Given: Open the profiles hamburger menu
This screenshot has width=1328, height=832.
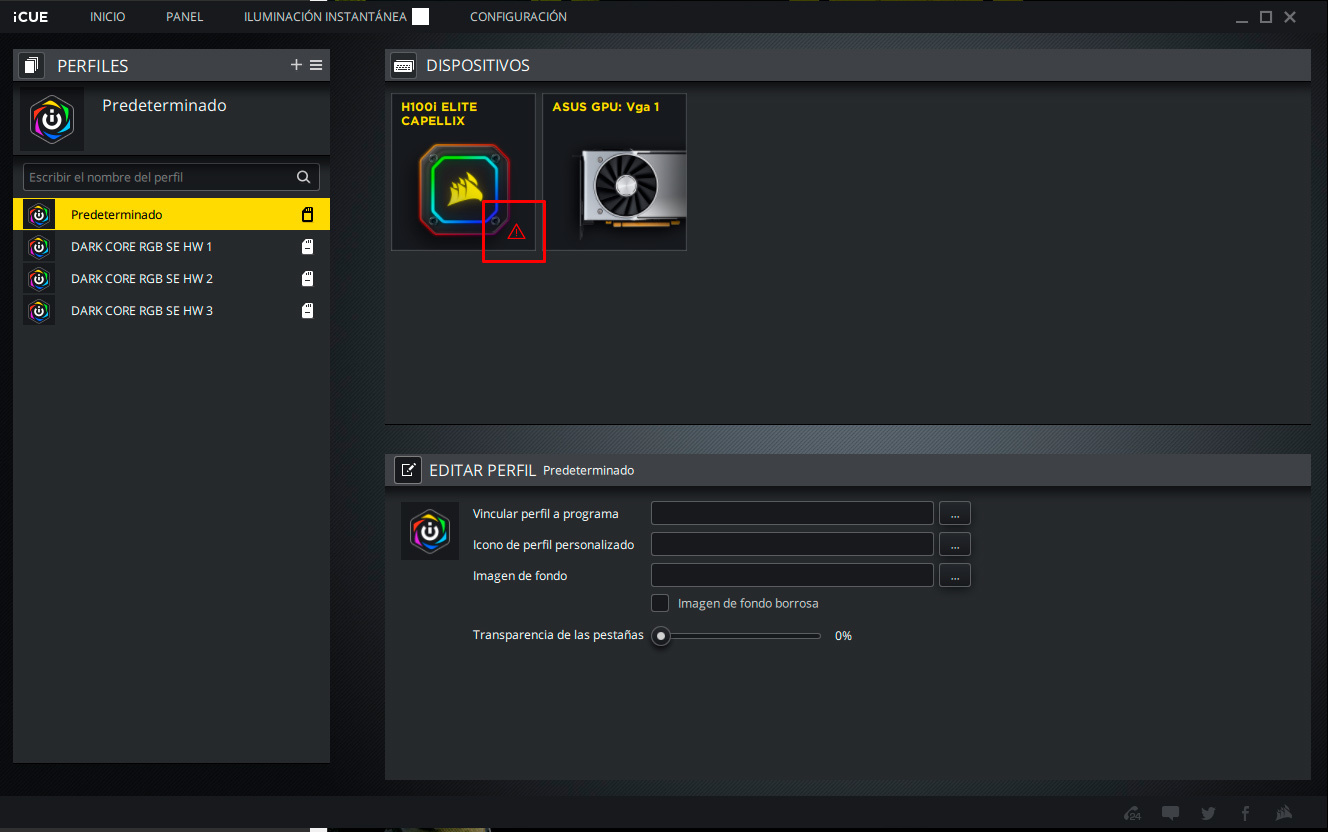Looking at the screenshot, I should [316, 65].
